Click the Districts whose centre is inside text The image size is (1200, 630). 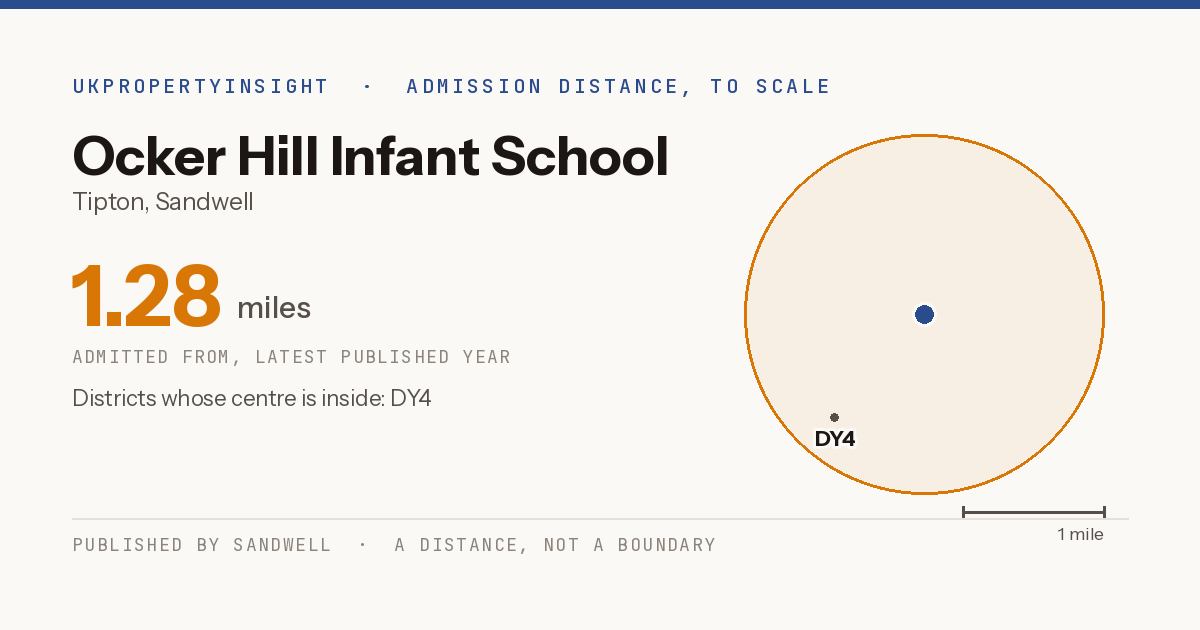(x=252, y=398)
